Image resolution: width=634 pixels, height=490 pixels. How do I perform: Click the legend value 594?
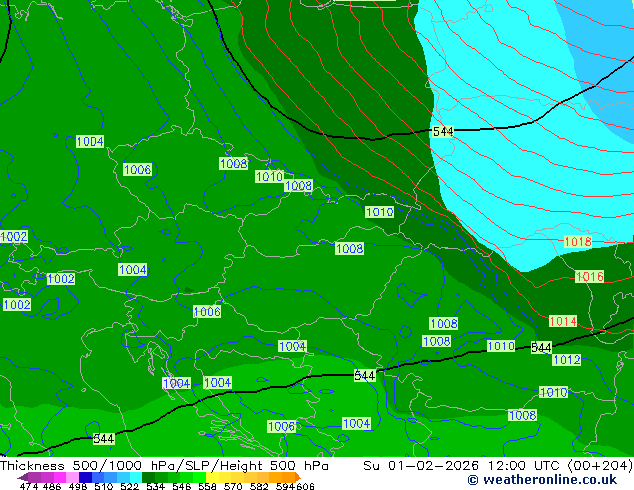(285, 486)
